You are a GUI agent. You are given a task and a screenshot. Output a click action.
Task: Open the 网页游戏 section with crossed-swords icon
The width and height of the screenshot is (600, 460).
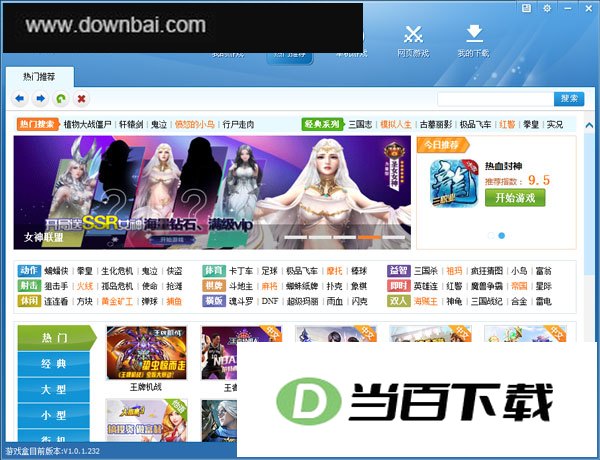[413, 41]
